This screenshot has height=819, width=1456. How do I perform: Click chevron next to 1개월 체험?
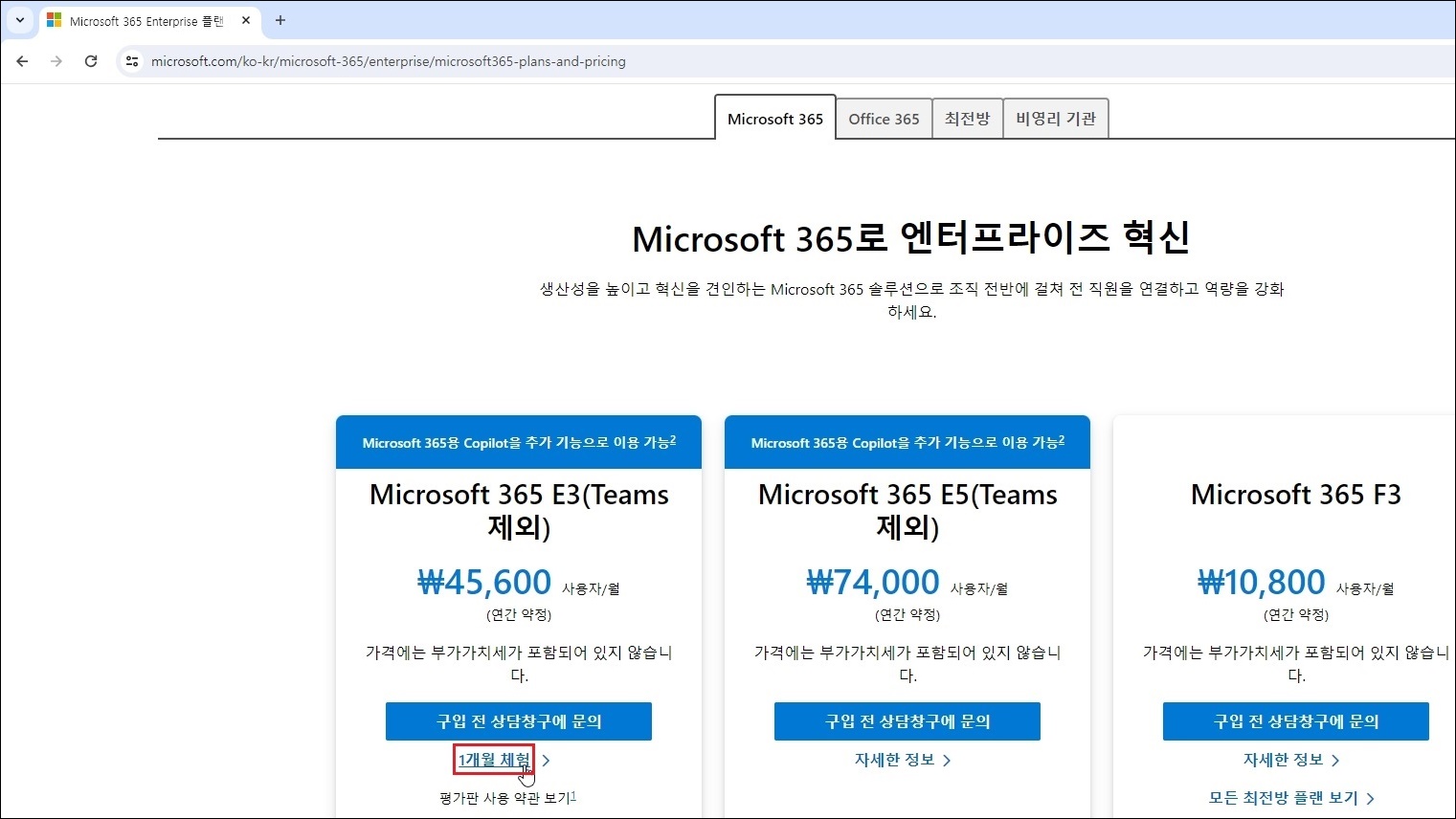pyautogui.click(x=546, y=761)
